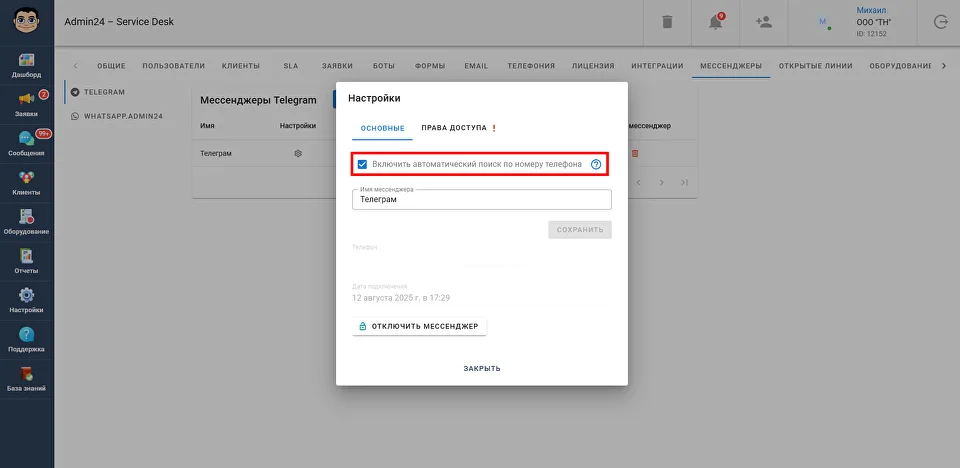960x468 pixels.
Task: Click the Имя мессенджера input field
Action: [x=482, y=200]
